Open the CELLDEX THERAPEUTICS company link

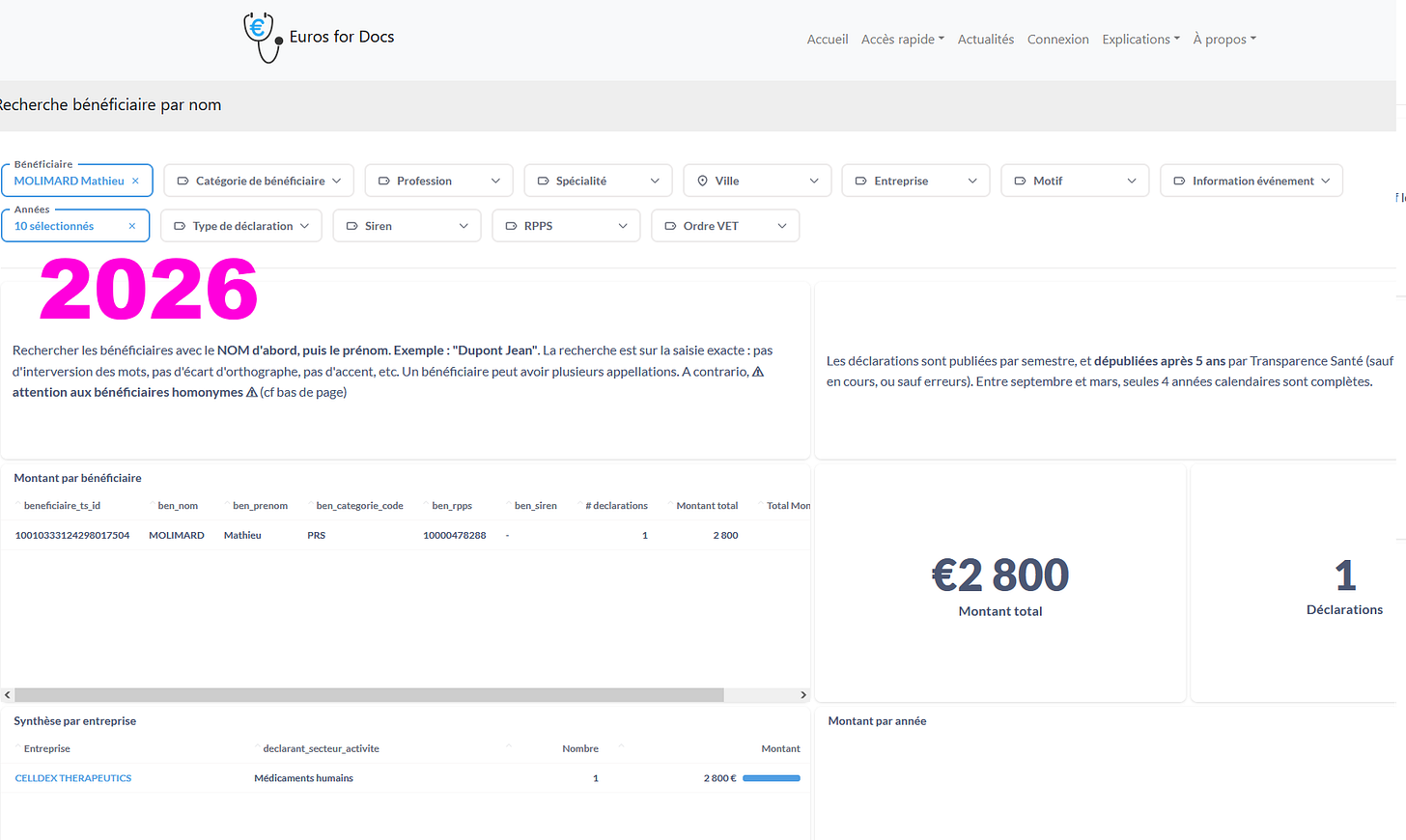[73, 778]
